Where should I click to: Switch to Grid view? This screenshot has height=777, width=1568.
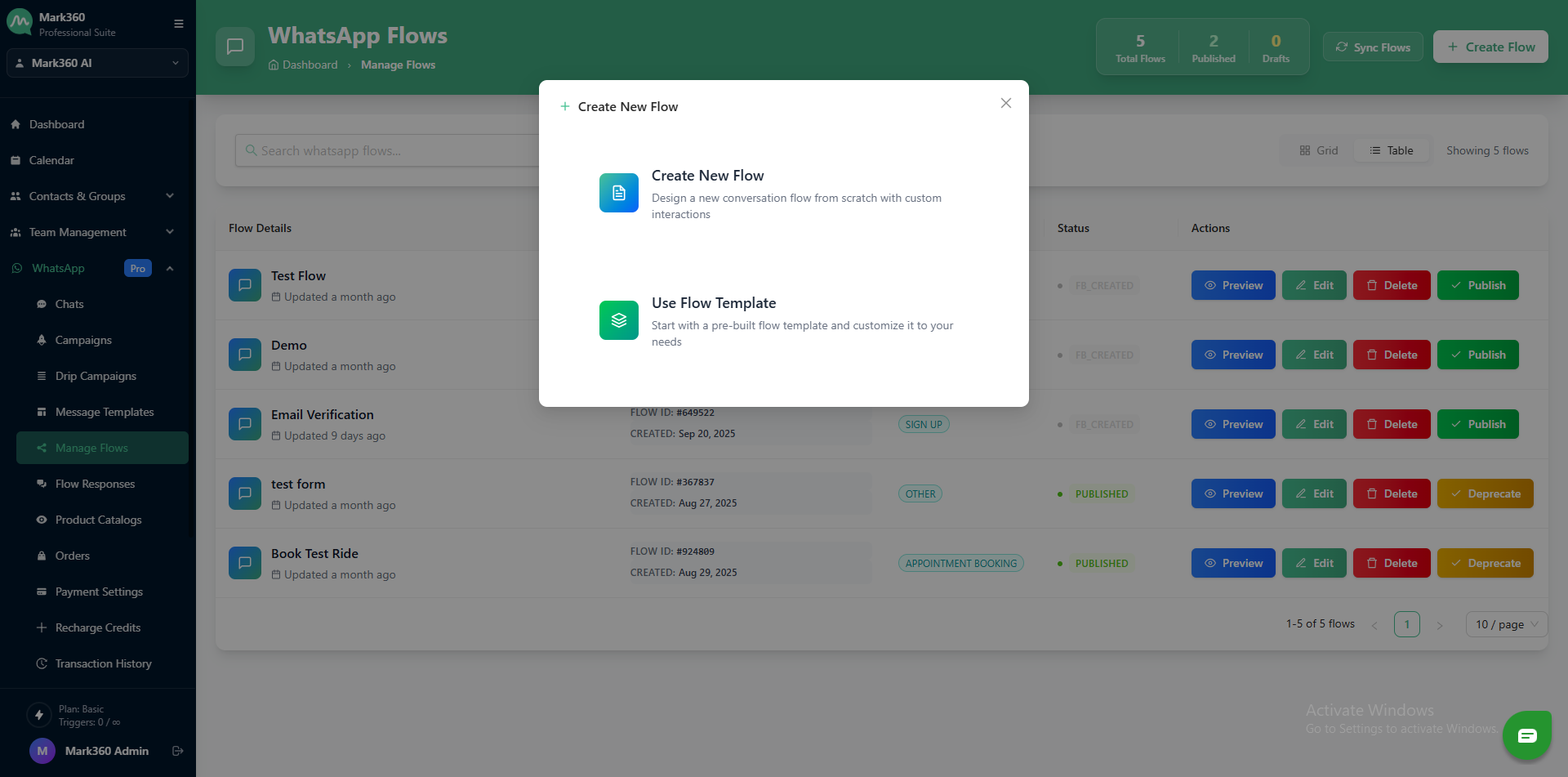(x=1318, y=150)
